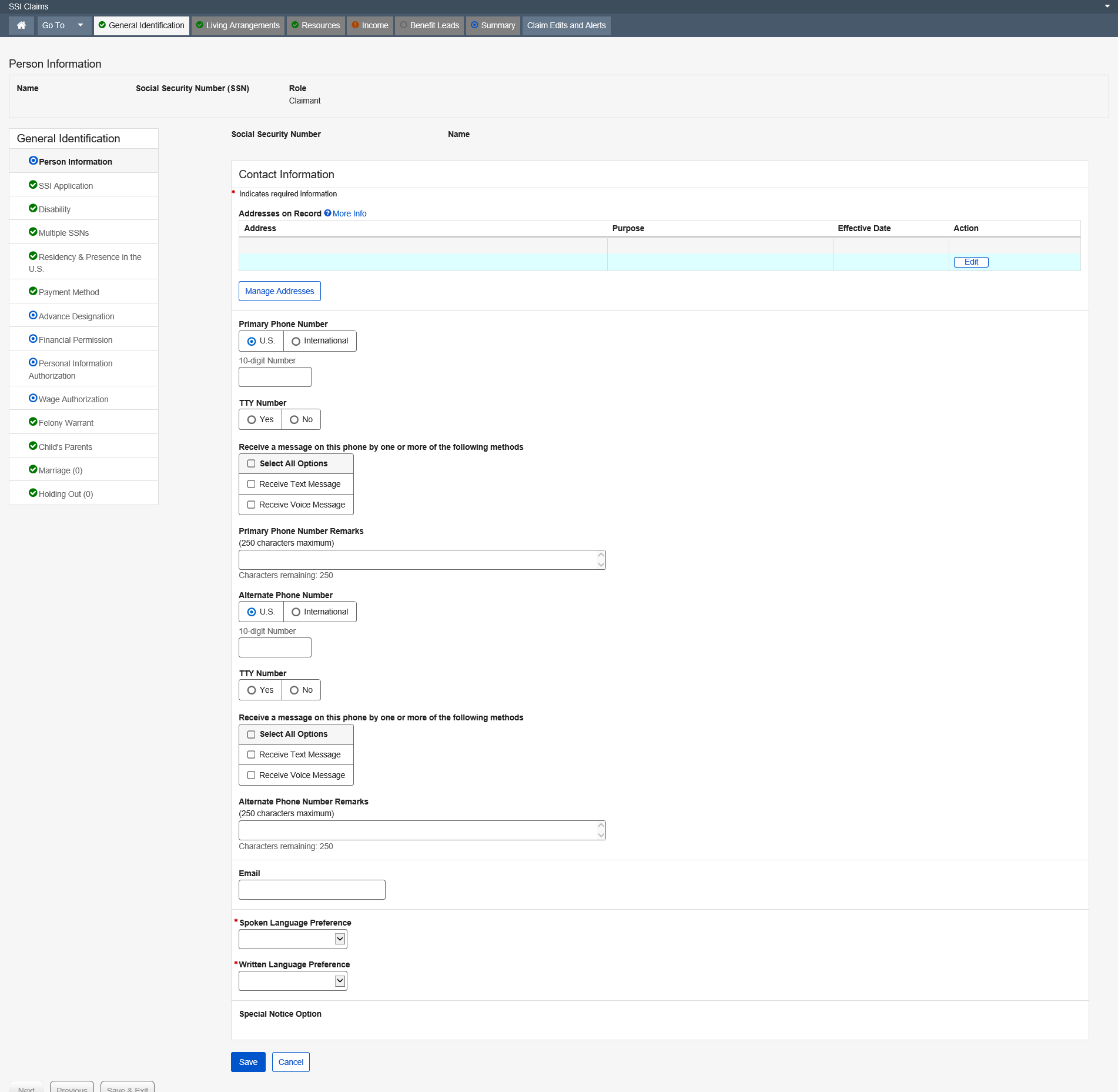Click the orange alert icon on Income tab
This screenshot has width=1118, height=1092.
tap(355, 25)
